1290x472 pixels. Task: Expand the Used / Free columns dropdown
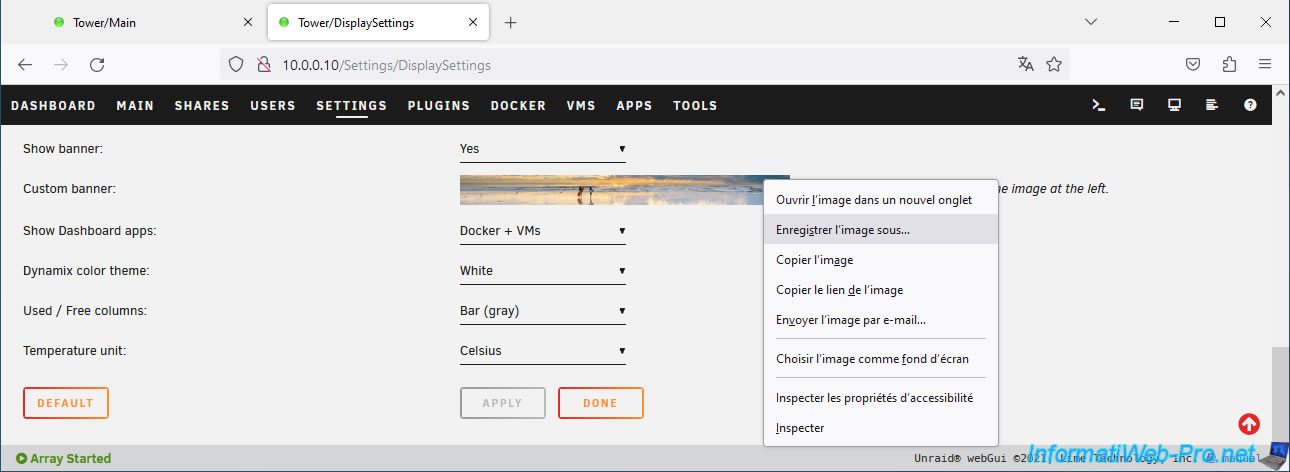[x=542, y=311]
